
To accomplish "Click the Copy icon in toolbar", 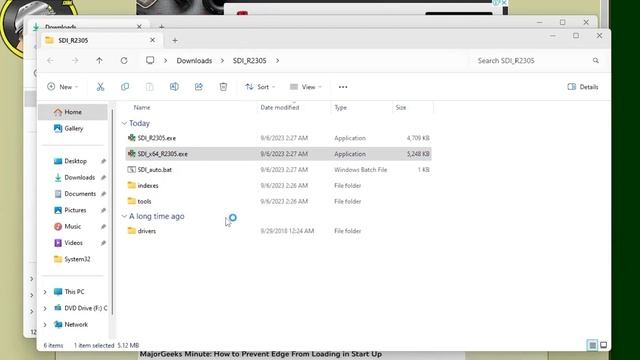I will pyautogui.click(x=125, y=87).
